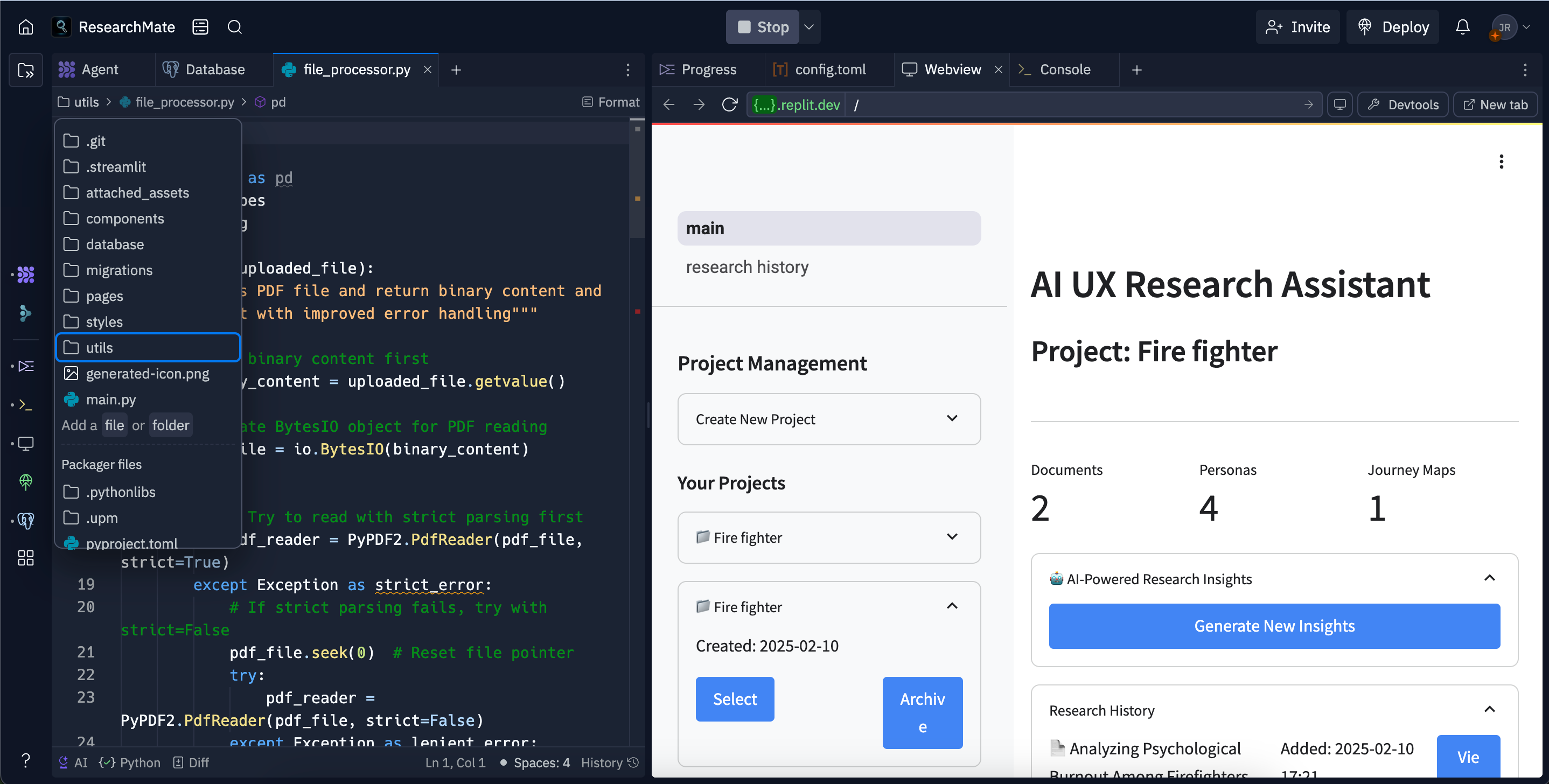Image resolution: width=1549 pixels, height=784 pixels.
Task: Open dropdown arrow beside Stop button
Action: 810,27
